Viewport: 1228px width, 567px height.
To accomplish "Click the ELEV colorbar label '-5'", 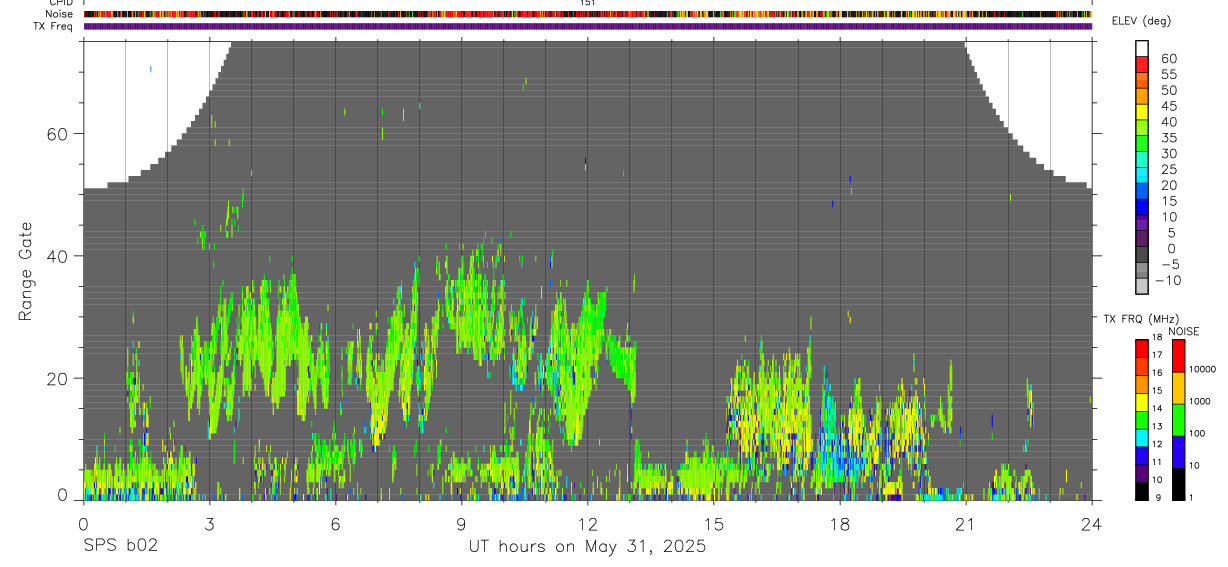I will tap(1169, 264).
